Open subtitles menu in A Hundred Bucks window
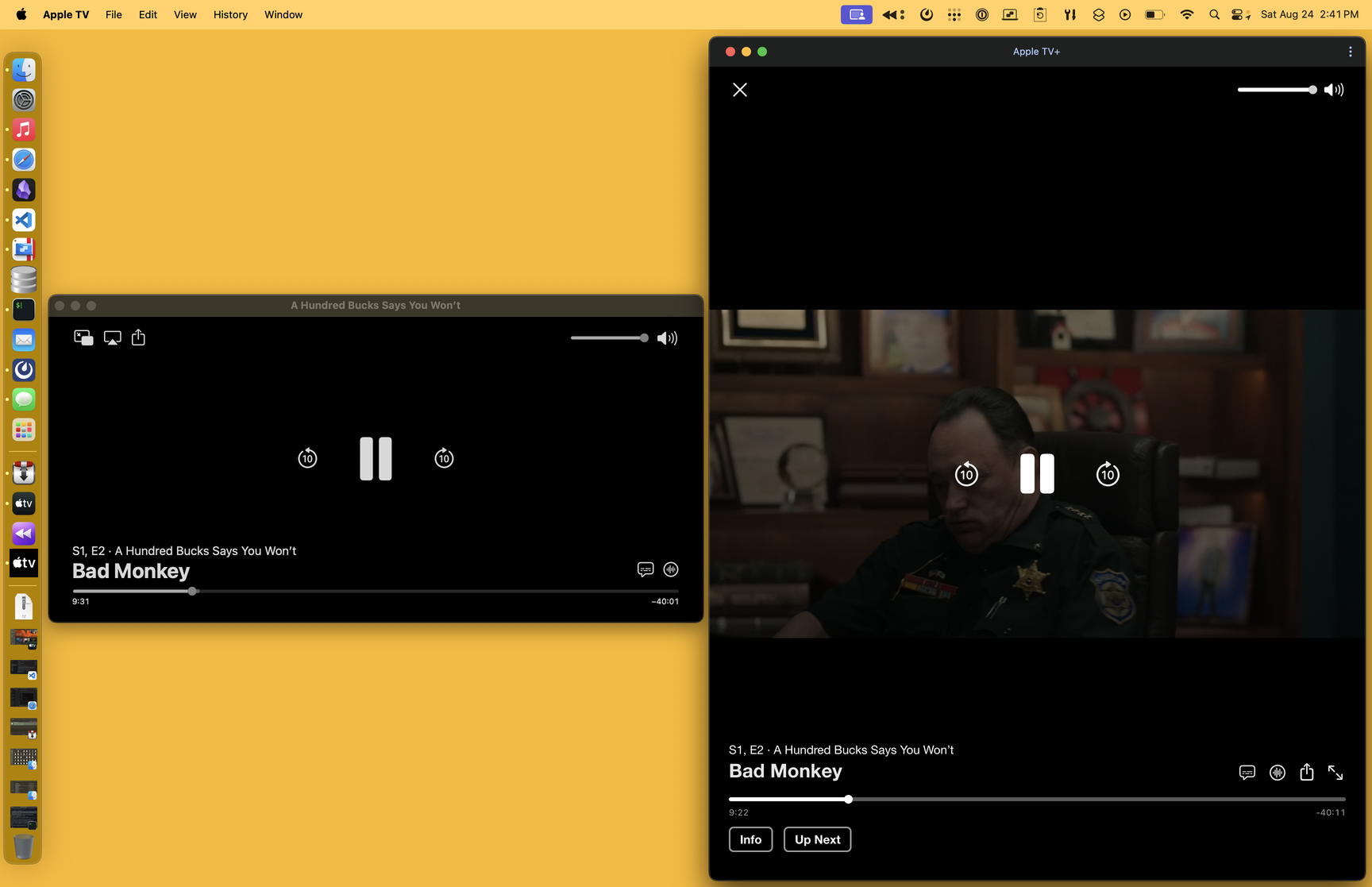The height and width of the screenshot is (887, 1372). click(646, 569)
